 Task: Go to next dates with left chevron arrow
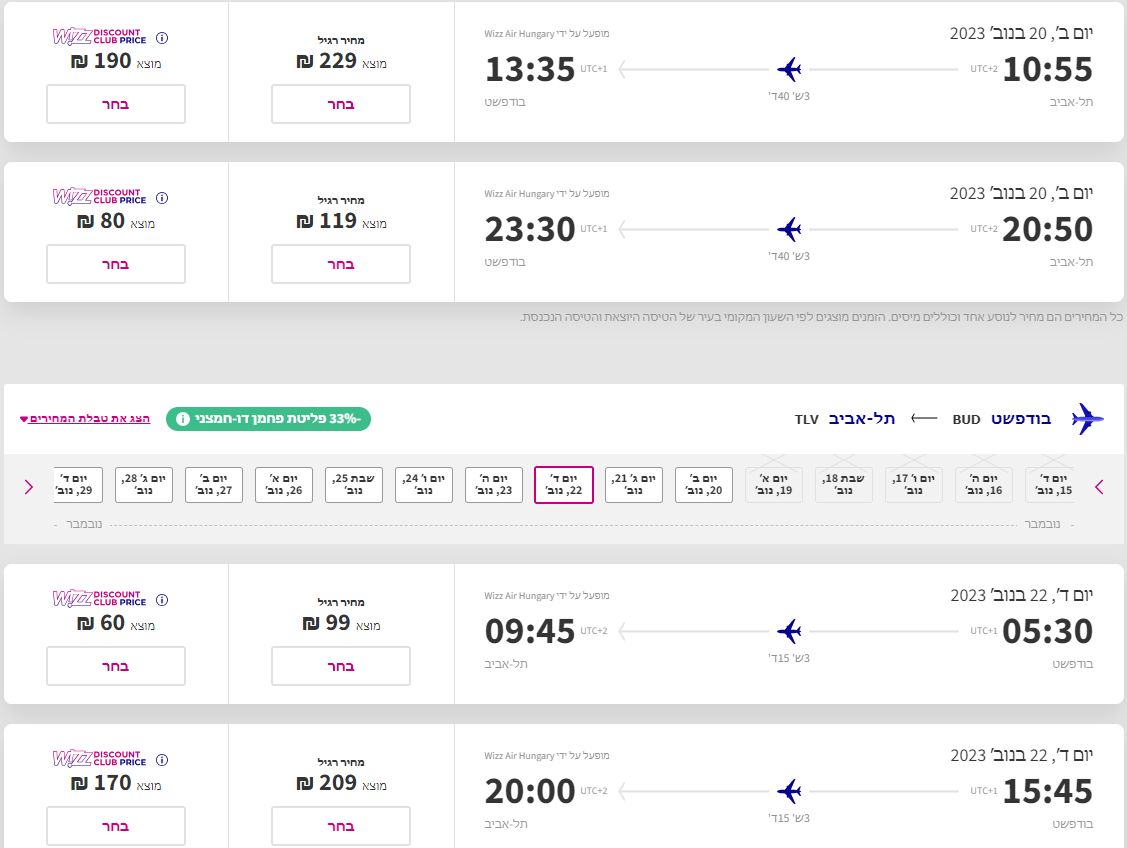click(x=28, y=487)
